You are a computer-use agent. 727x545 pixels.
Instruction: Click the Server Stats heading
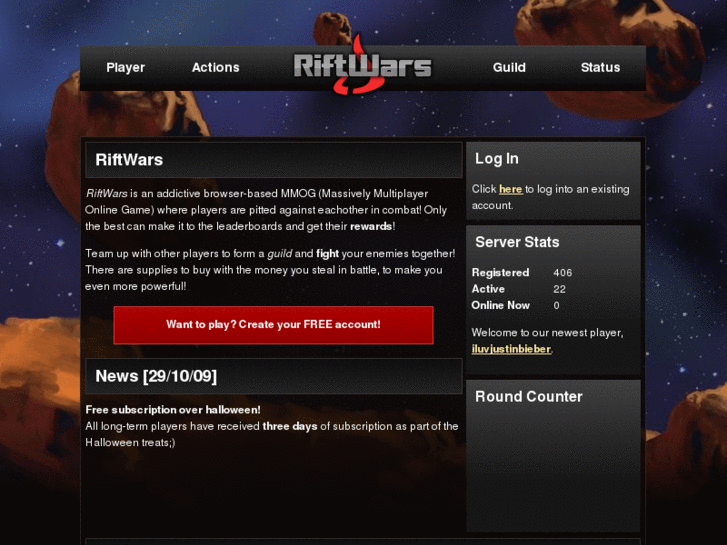click(517, 242)
